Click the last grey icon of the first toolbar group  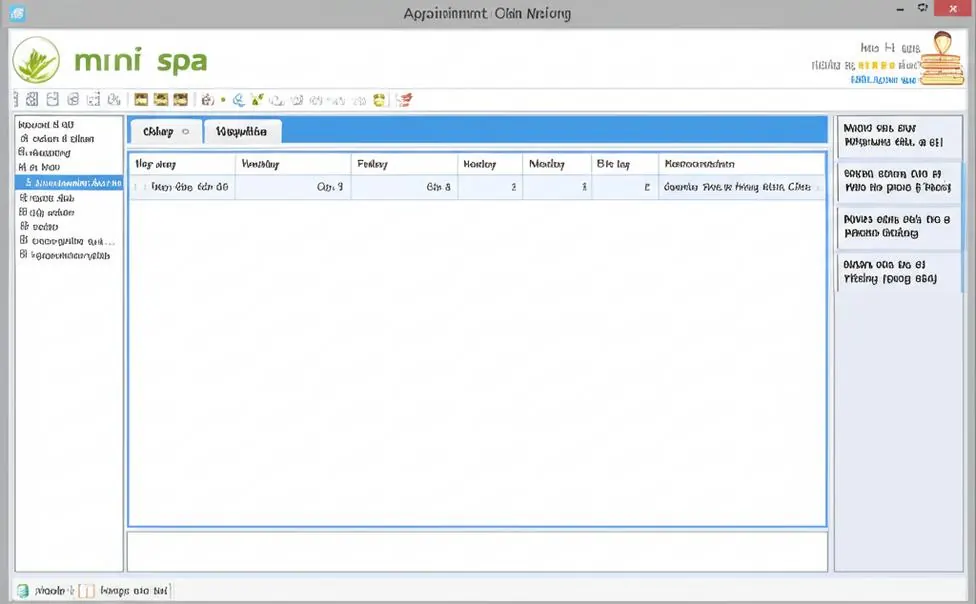pyautogui.click(x=113, y=100)
